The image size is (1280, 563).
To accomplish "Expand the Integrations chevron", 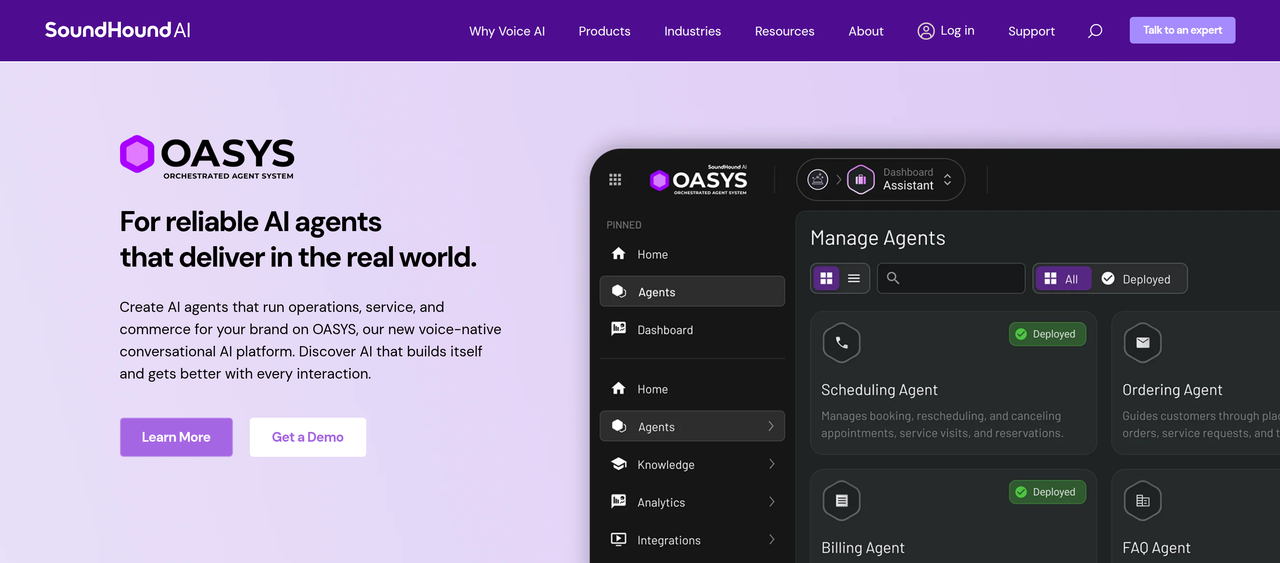I will (x=771, y=540).
